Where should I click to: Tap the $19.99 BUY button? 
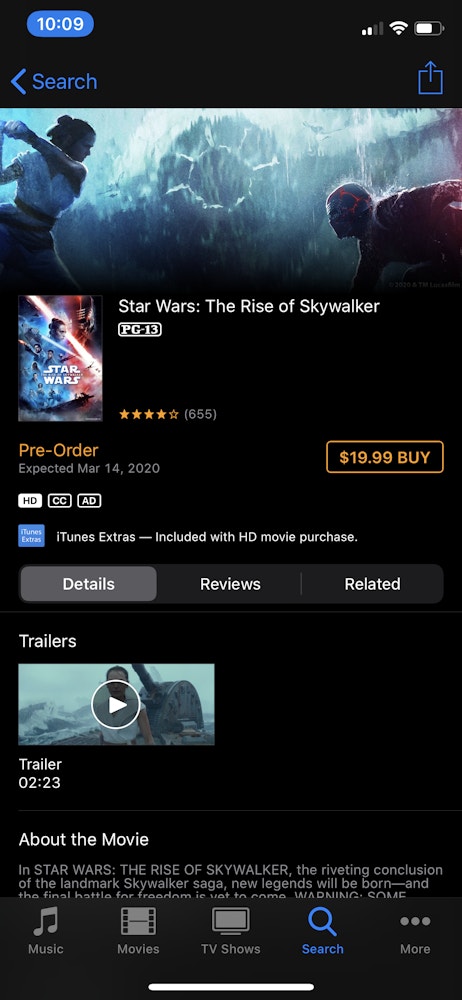(x=385, y=457)
